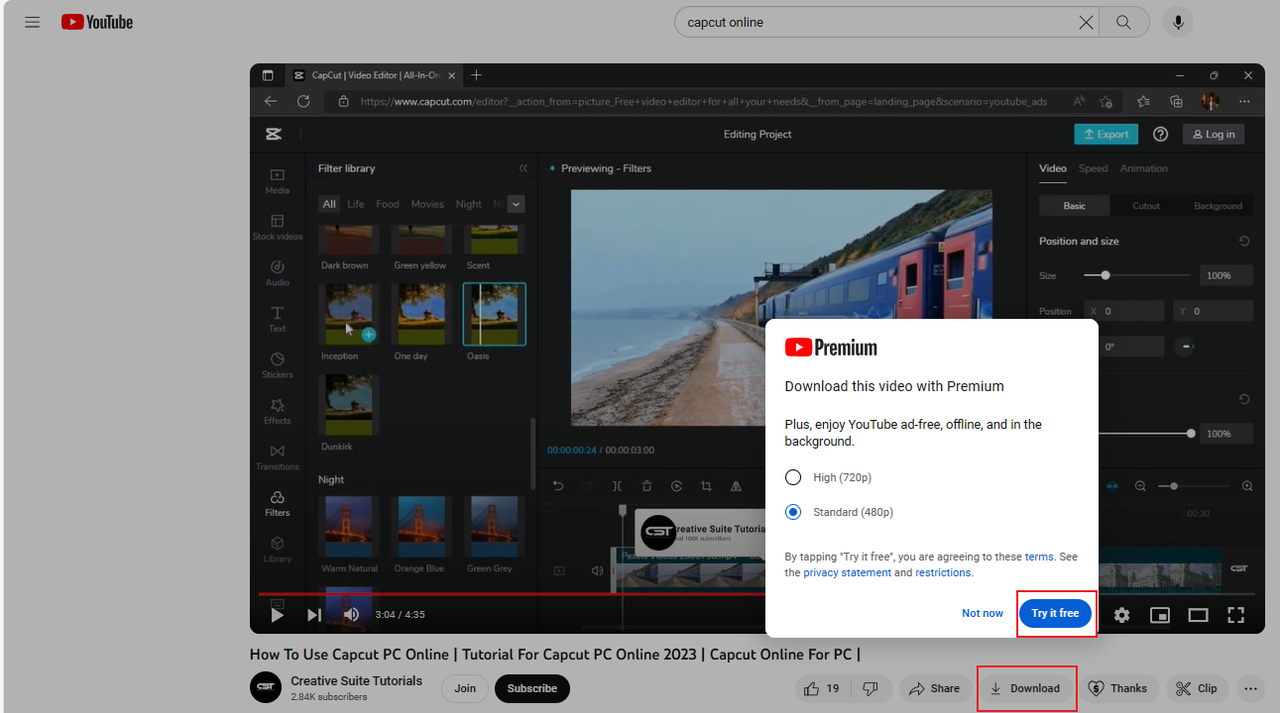Enable miniplayer mode

tap(1160, 615)
